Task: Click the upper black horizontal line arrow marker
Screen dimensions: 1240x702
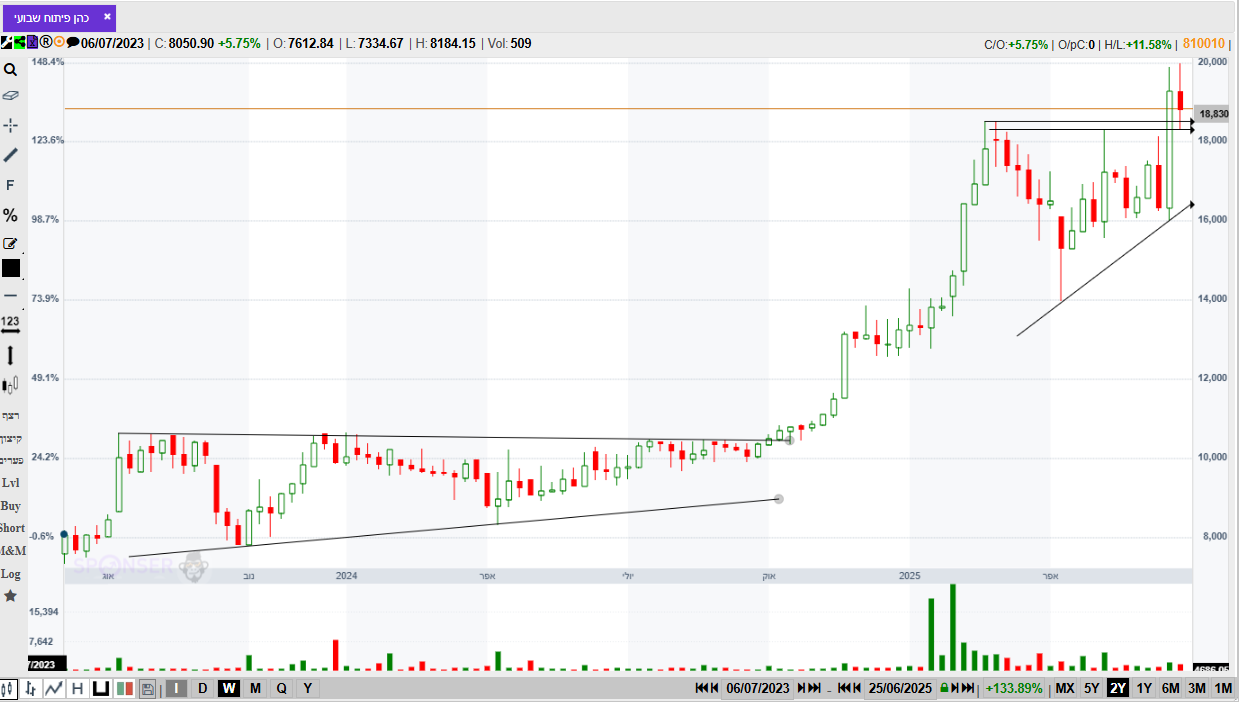Action: click(x=1192, y=122)
